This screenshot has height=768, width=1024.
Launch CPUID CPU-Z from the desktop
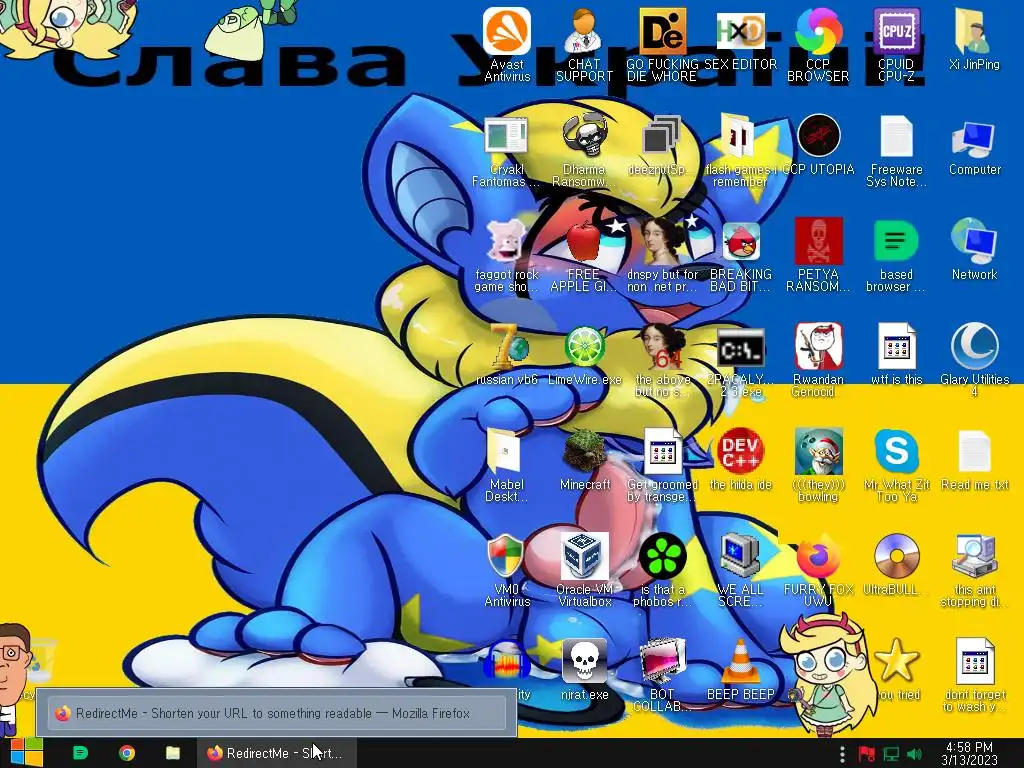[896, 31]
